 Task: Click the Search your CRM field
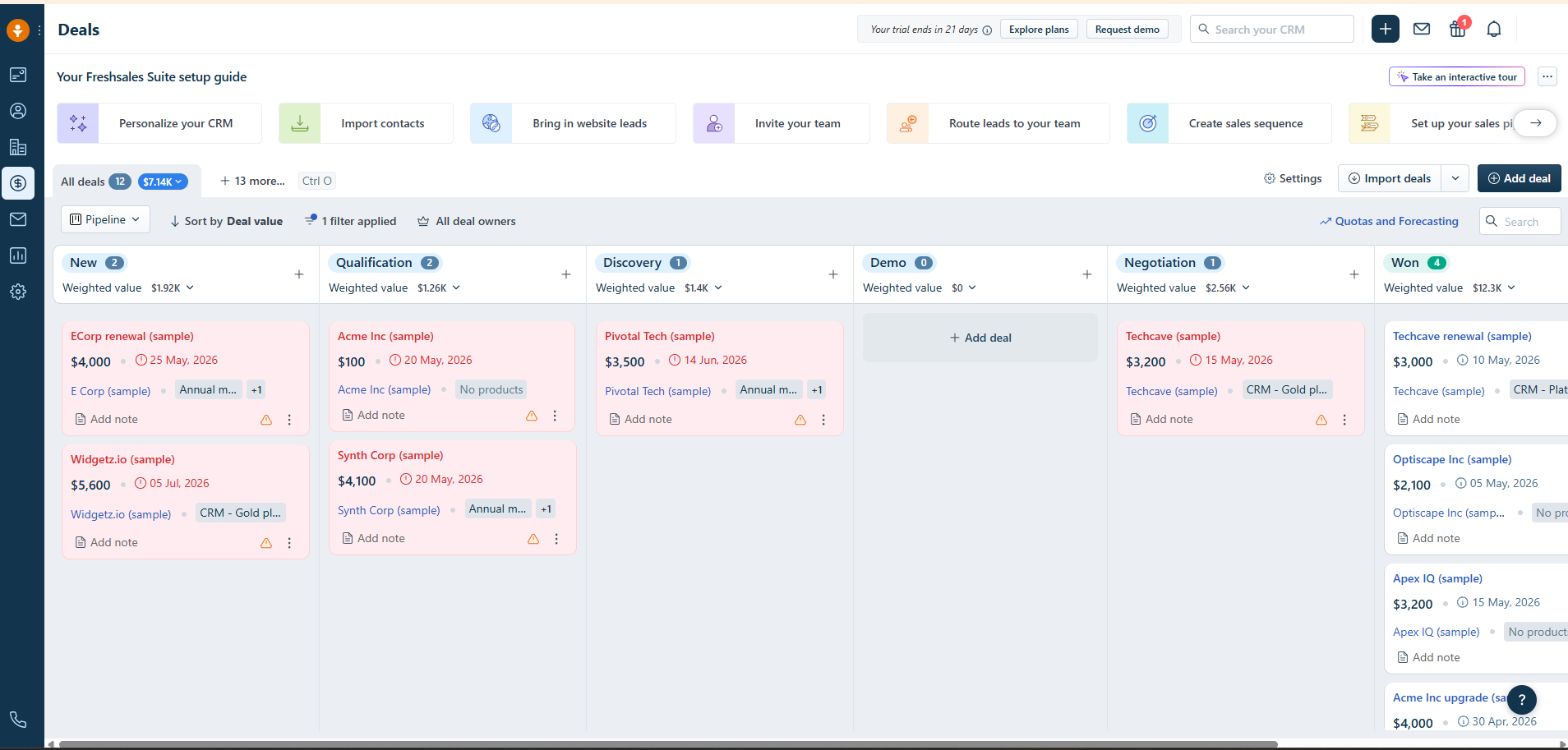click(1272, 29)
